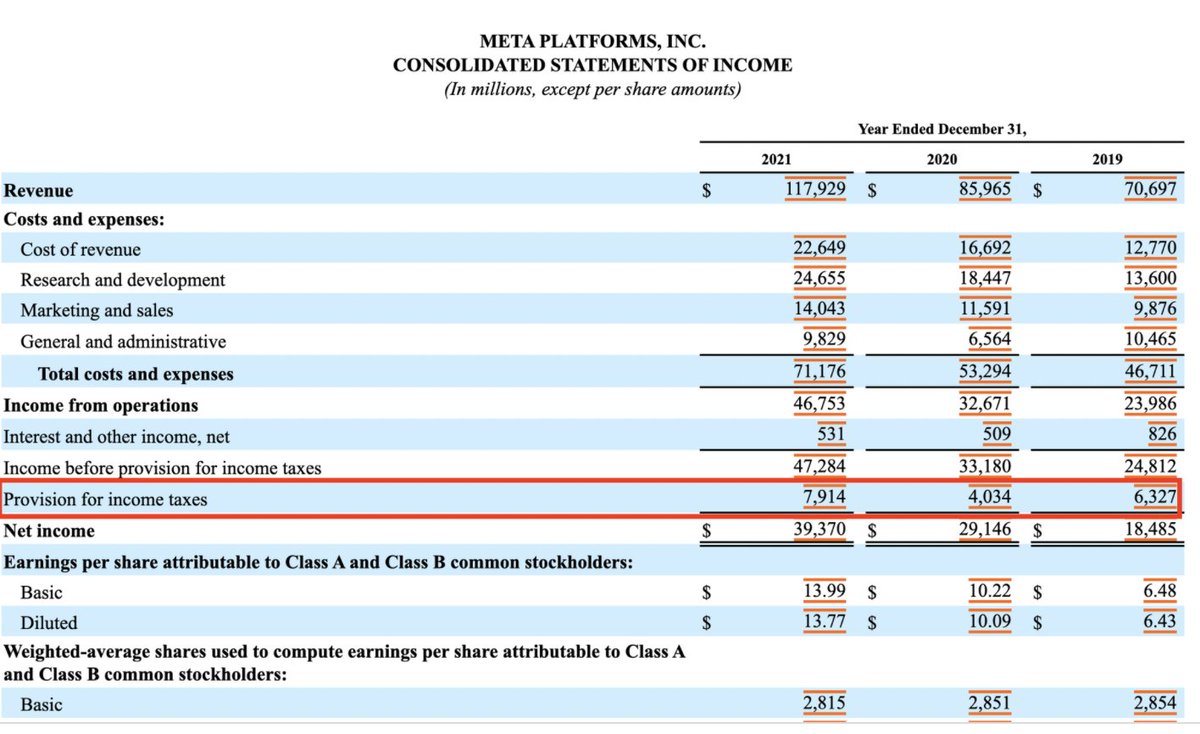
Task: Click 2020 General and administrative 6,564
Action: coord(990,340)
